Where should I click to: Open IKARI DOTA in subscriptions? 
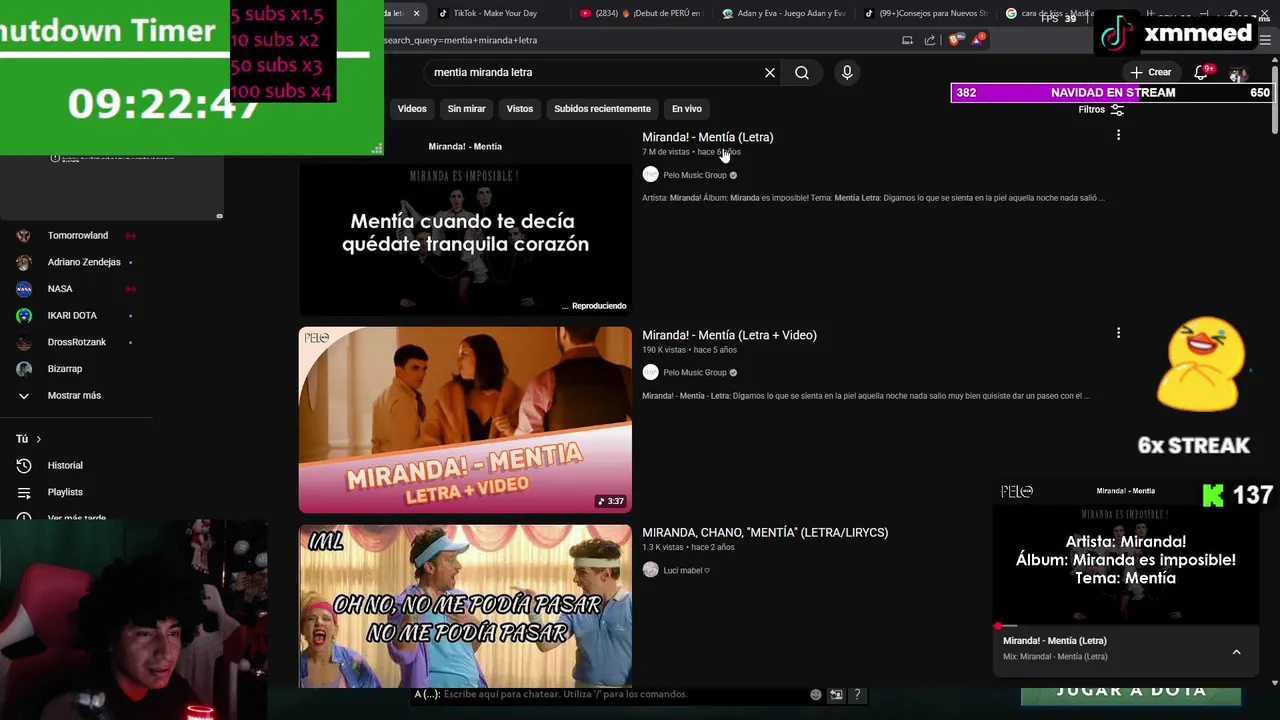72,315
